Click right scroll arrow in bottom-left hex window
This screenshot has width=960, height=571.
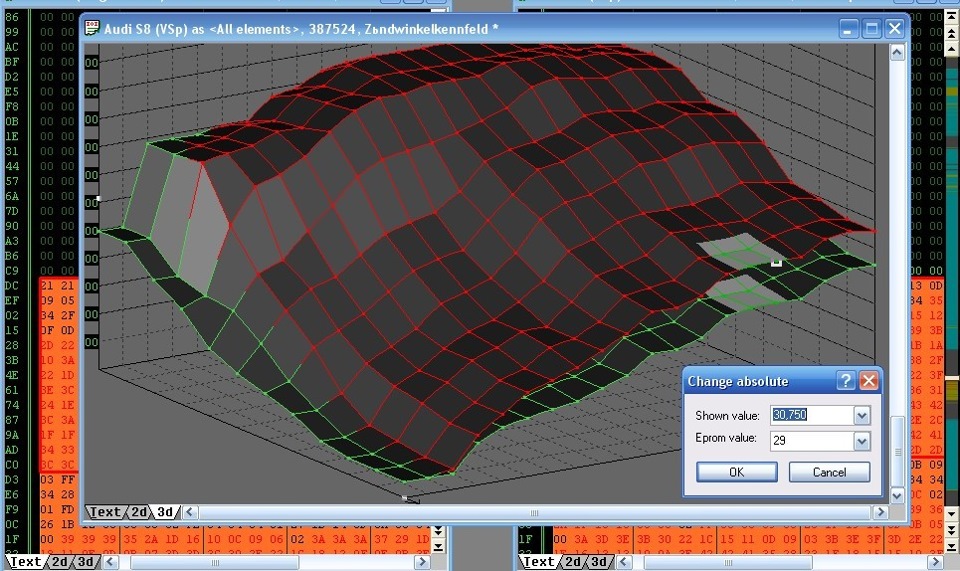(x=422, y=562)
